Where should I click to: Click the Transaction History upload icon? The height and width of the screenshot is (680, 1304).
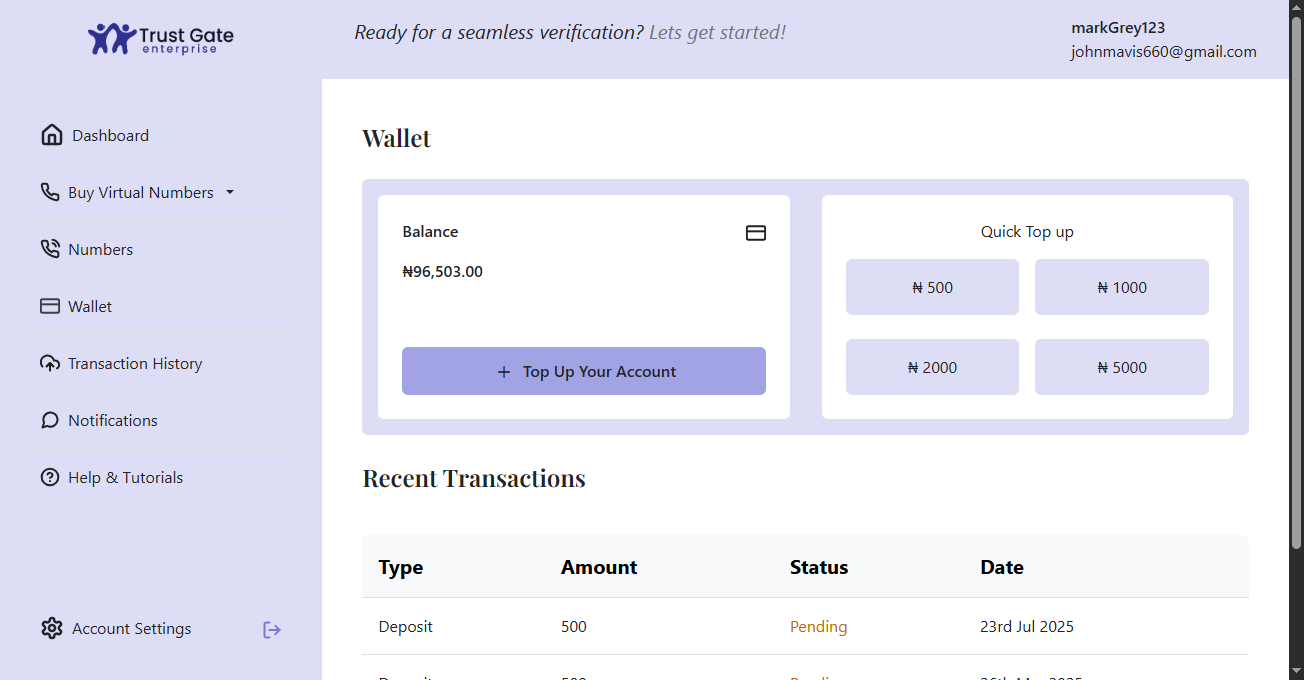coord(50,363)
